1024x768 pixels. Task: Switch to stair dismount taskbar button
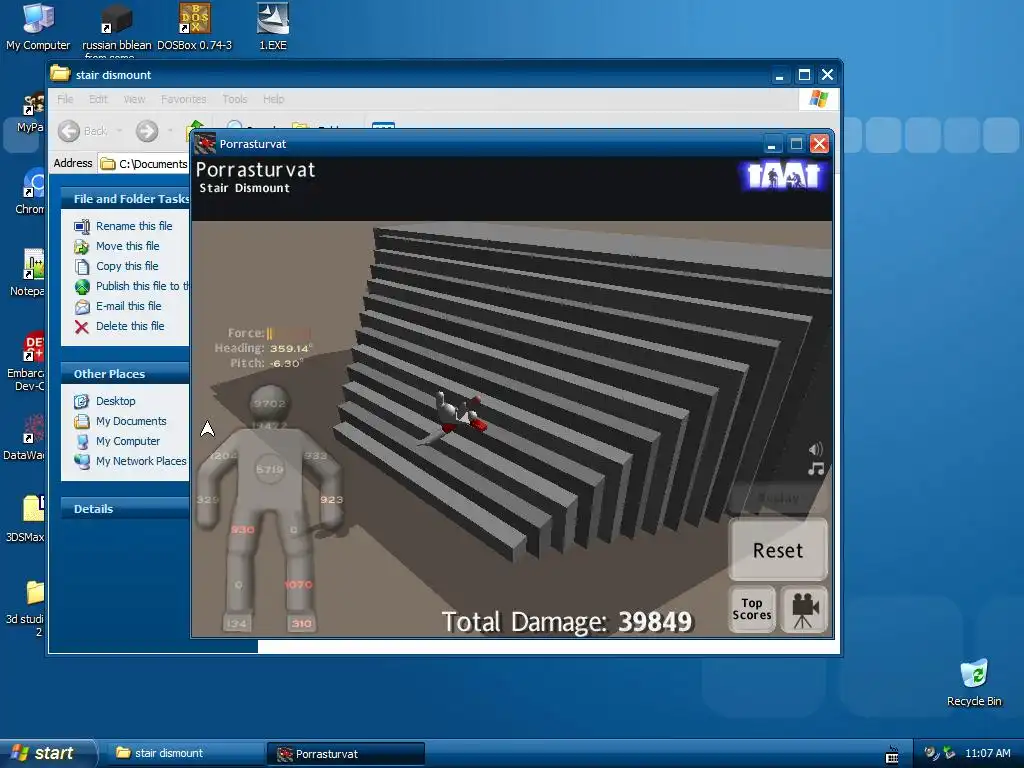(184, 754)
